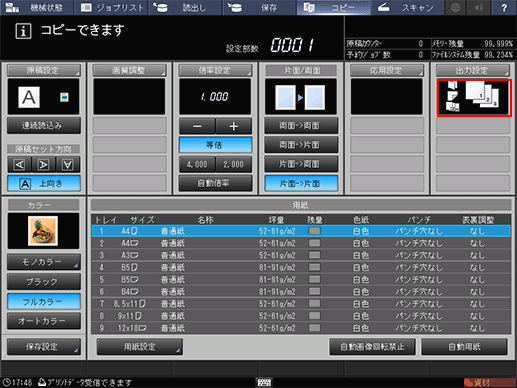The width and height of the screenshot is (517, 388).
Task: Select the コピー tab
Action: [x=334, y=7]
